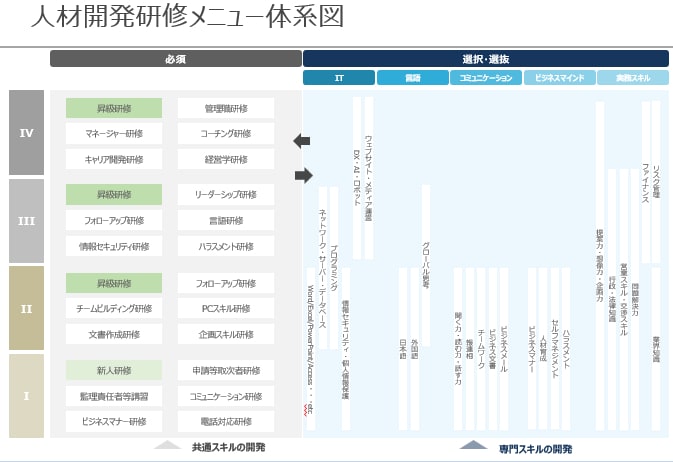673x462 pixels.
Task: Click the vertical 提案力・想像力・企画力 bar
Action: pos(600,266)
